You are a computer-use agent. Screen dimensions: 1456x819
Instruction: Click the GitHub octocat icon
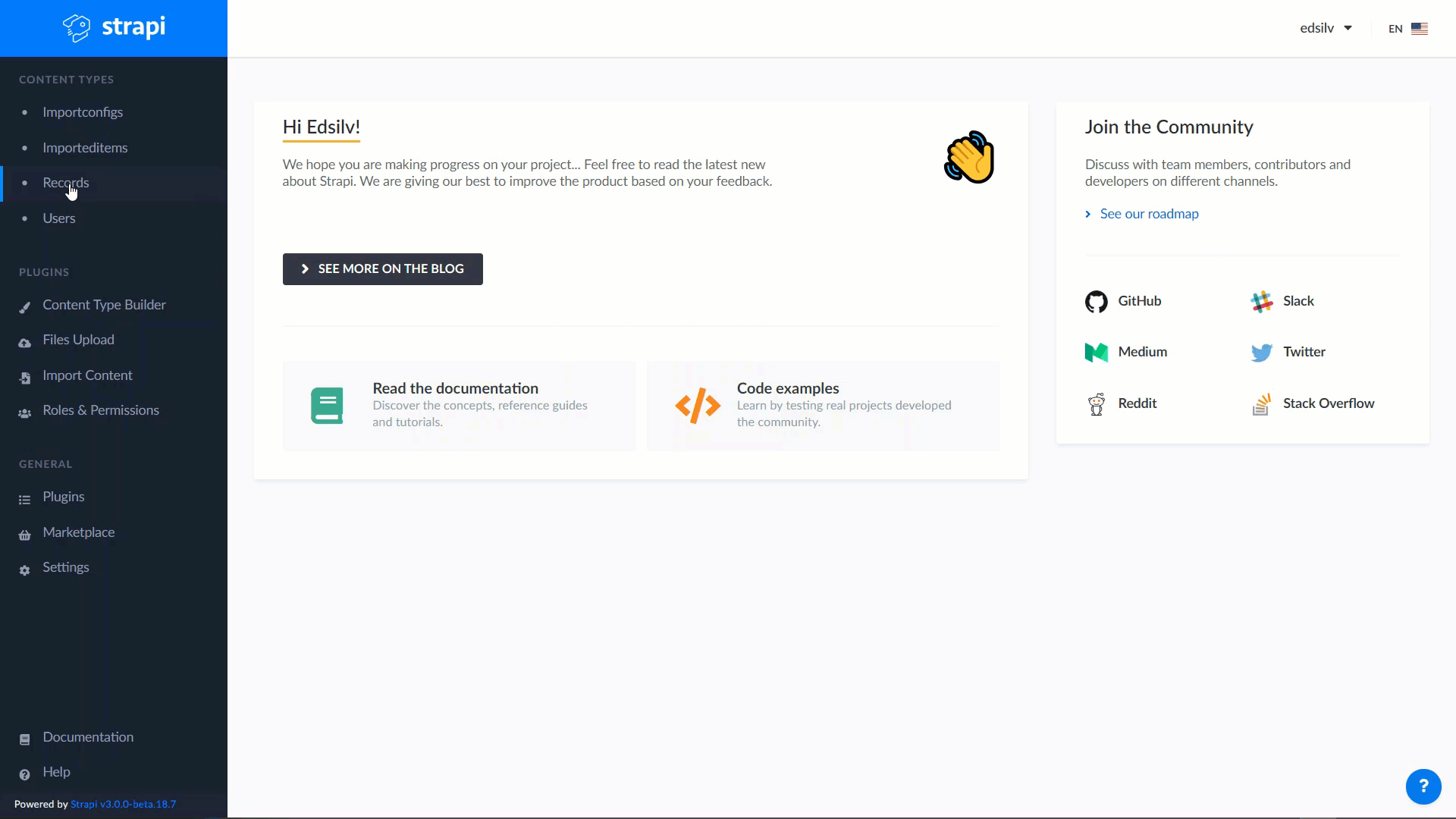click(x=1096, y=302)
